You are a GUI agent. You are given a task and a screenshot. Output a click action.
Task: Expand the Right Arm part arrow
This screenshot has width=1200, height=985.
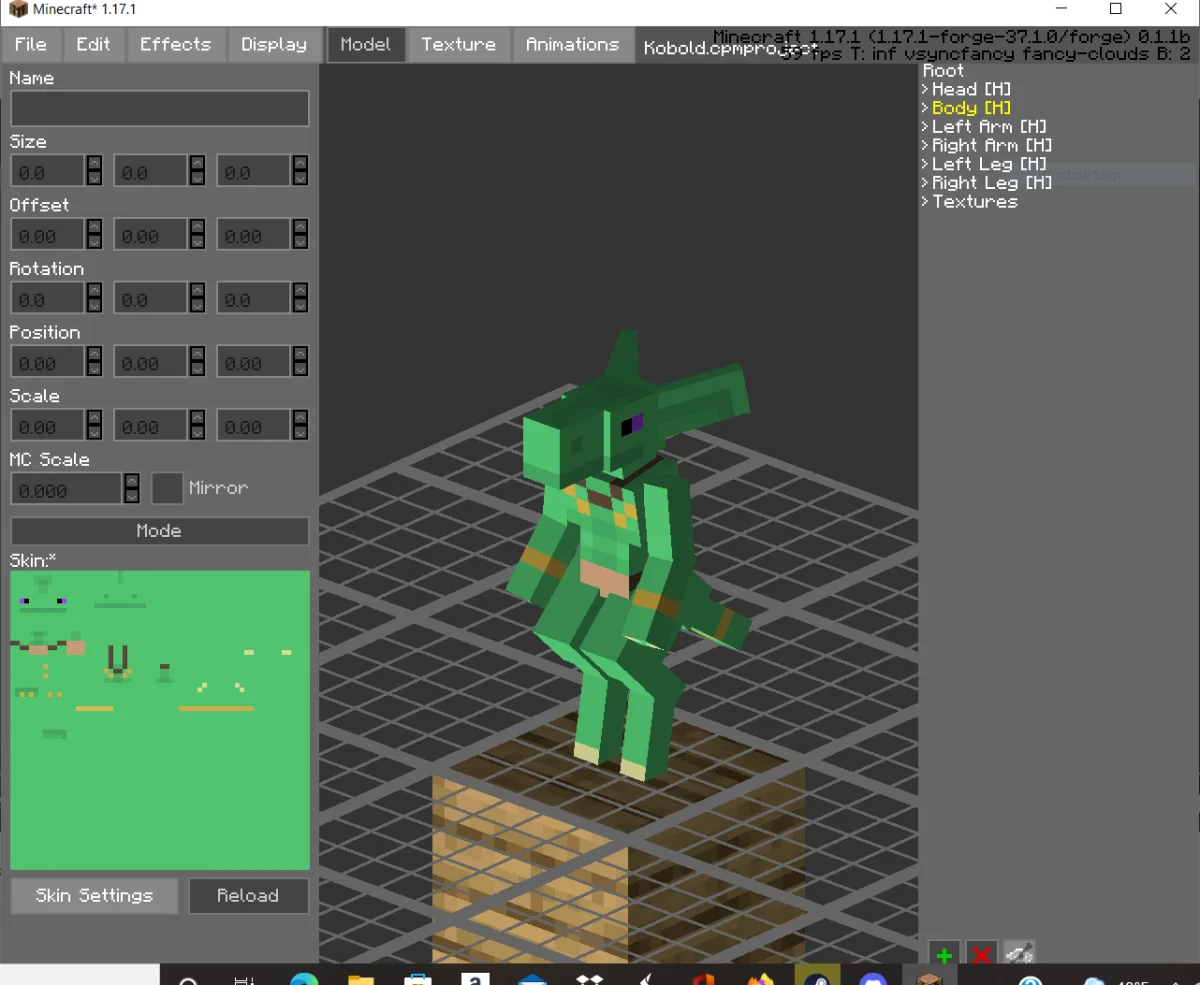[925, 146]
